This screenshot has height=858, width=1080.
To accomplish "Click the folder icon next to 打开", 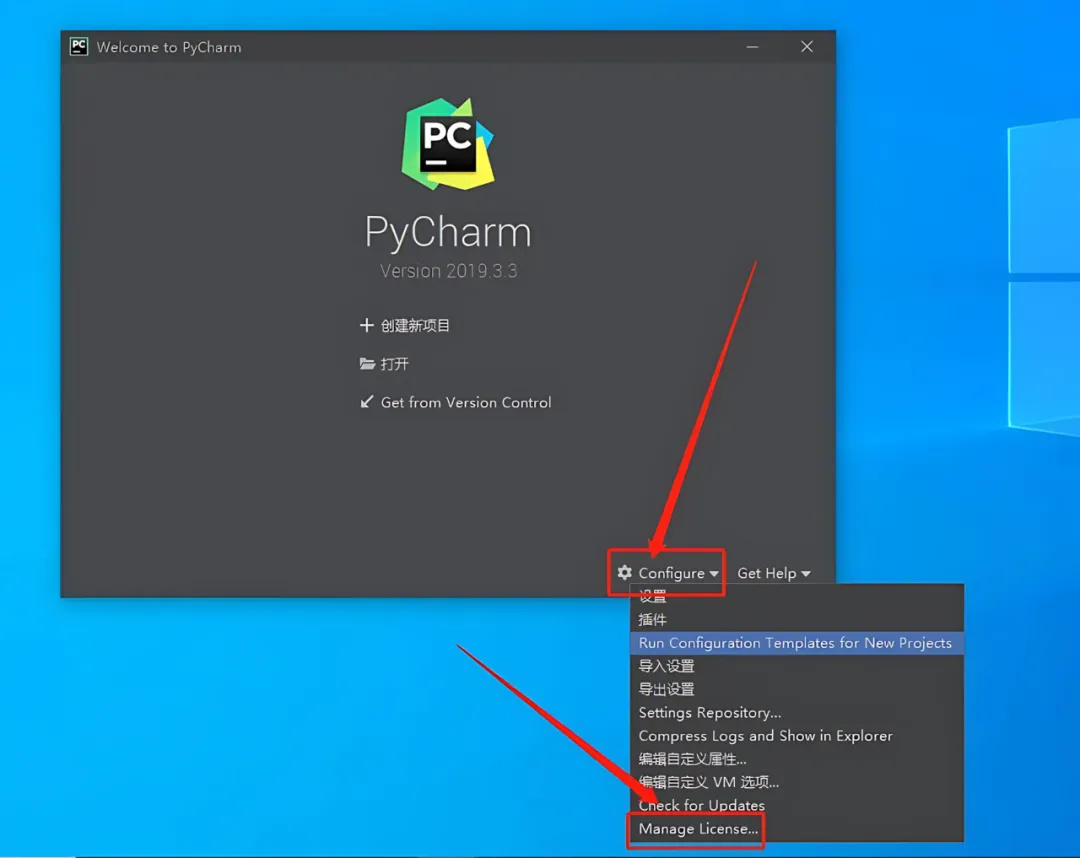I will [367, 364].
